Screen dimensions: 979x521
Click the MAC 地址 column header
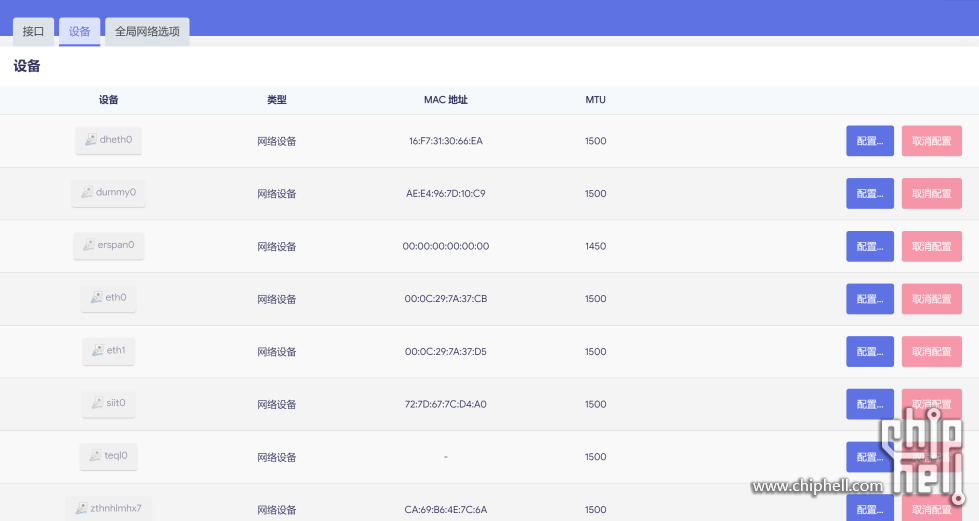tap(446, 99)
